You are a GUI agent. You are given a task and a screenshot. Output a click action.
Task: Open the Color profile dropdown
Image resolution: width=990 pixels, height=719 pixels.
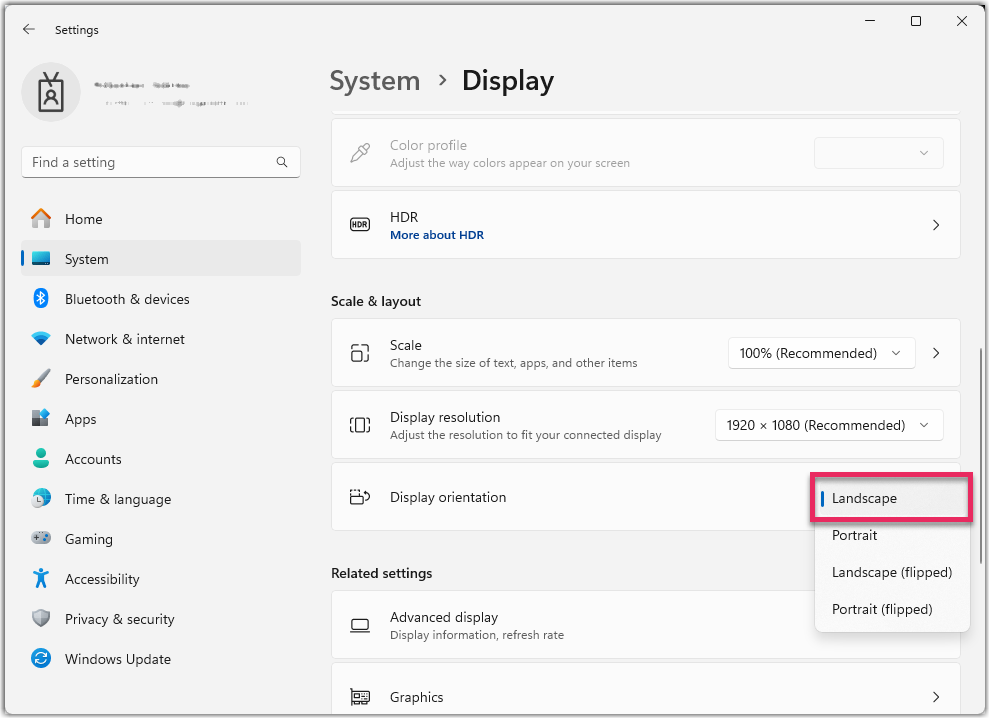pos(878,152)
